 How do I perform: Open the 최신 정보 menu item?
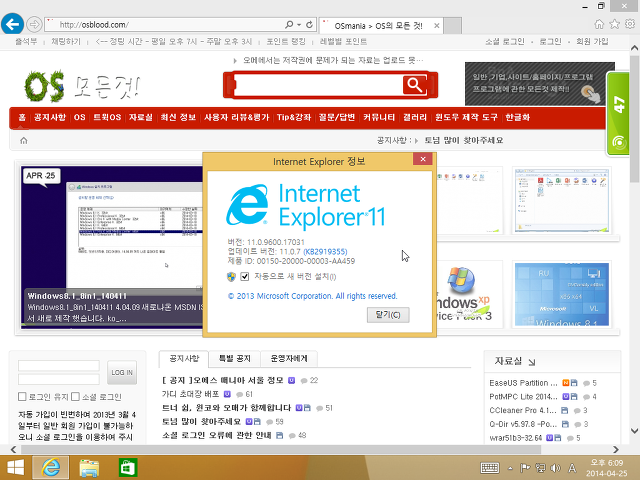178,118
